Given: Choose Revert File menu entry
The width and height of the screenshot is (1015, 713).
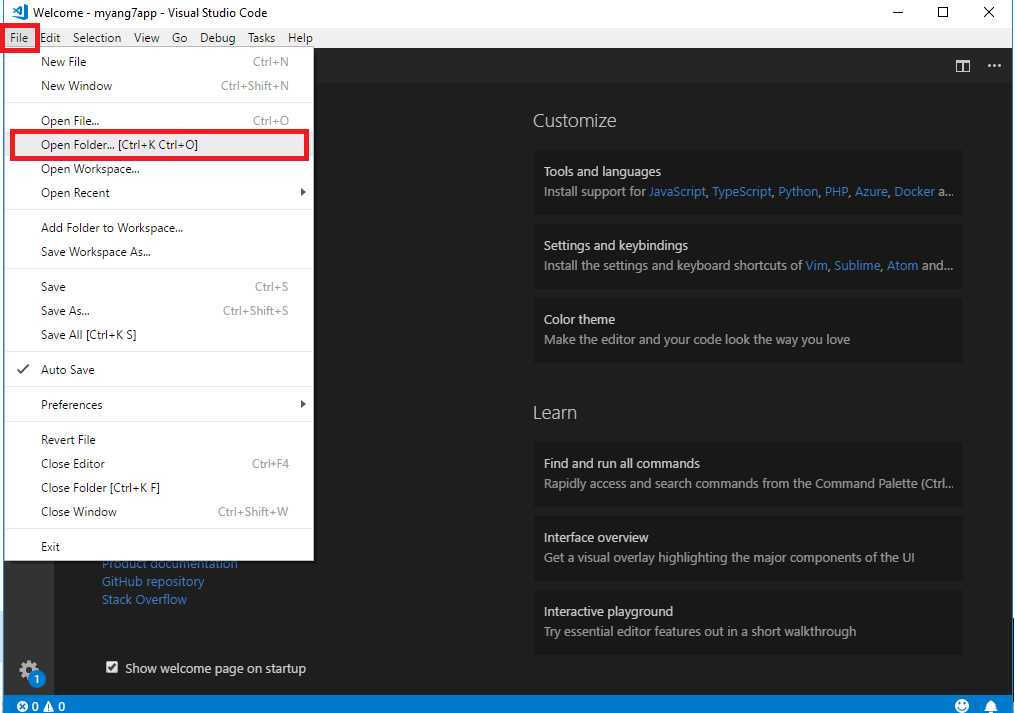Looking at the screenshot, I should pos(159,439).
